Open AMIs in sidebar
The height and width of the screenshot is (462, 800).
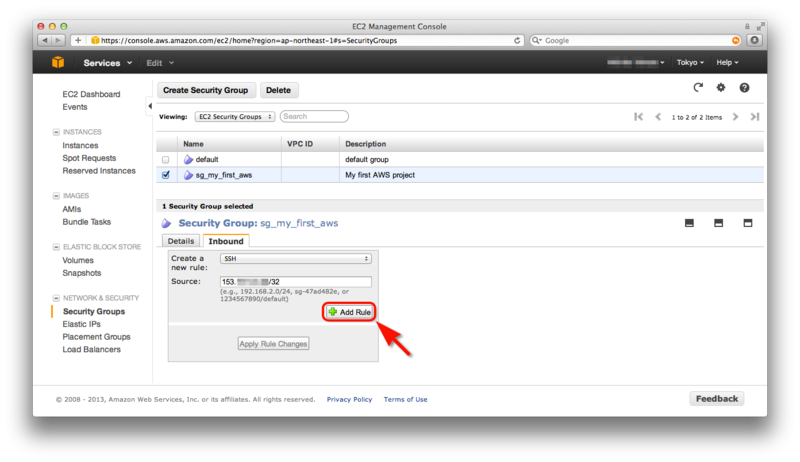point(71,209)
